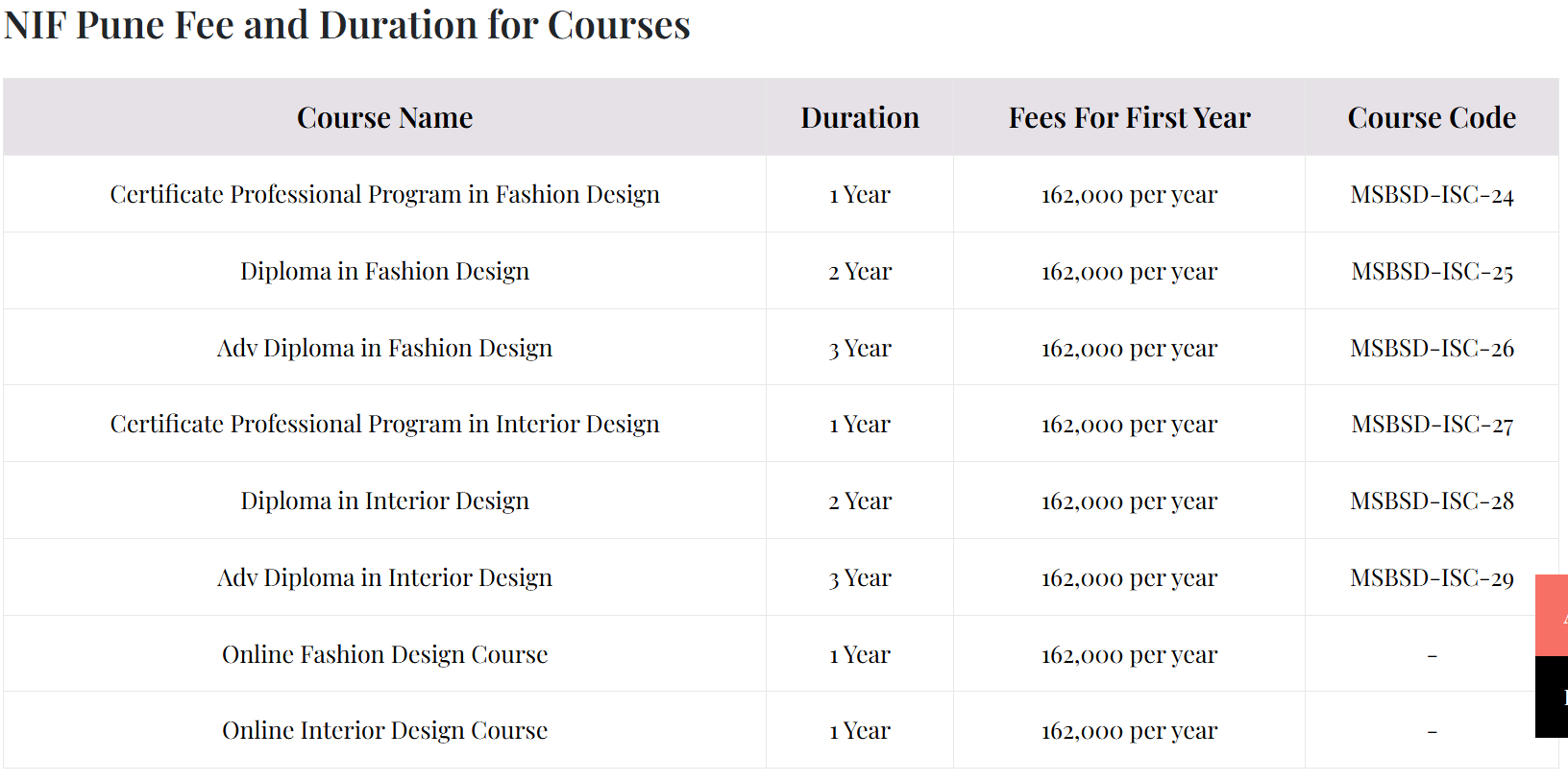Click the Course Code column header
The height and width of the screenshot is (782, 1568).
(x=1432, y=117)
